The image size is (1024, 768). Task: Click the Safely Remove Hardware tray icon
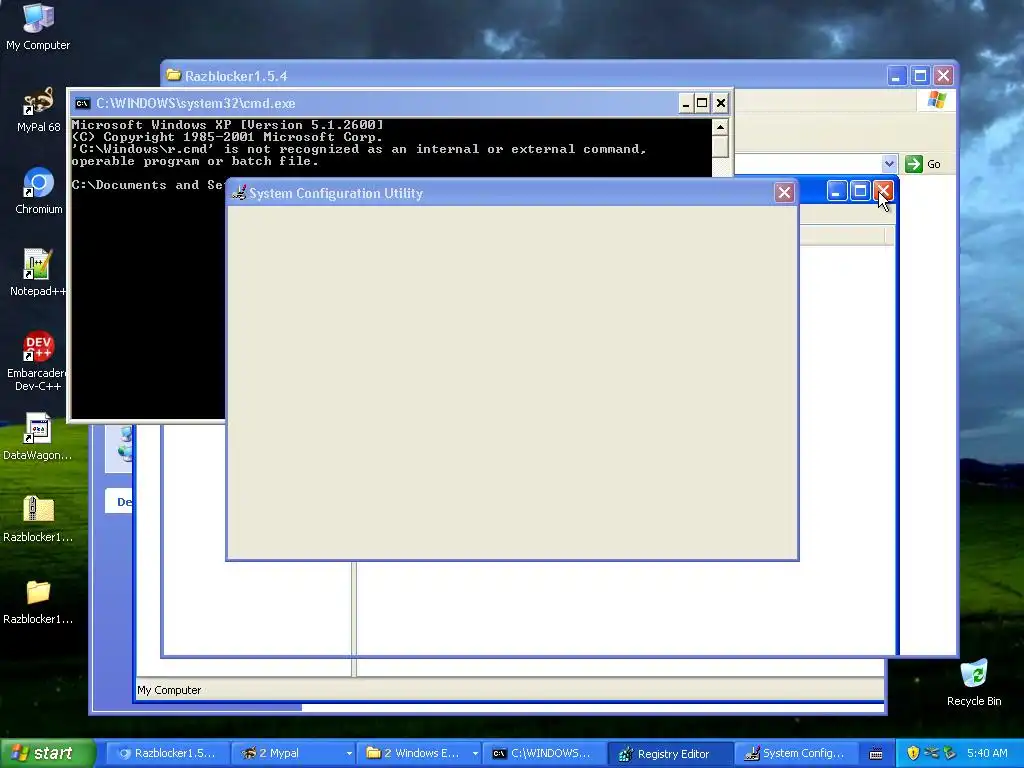(x=950, y=753)
